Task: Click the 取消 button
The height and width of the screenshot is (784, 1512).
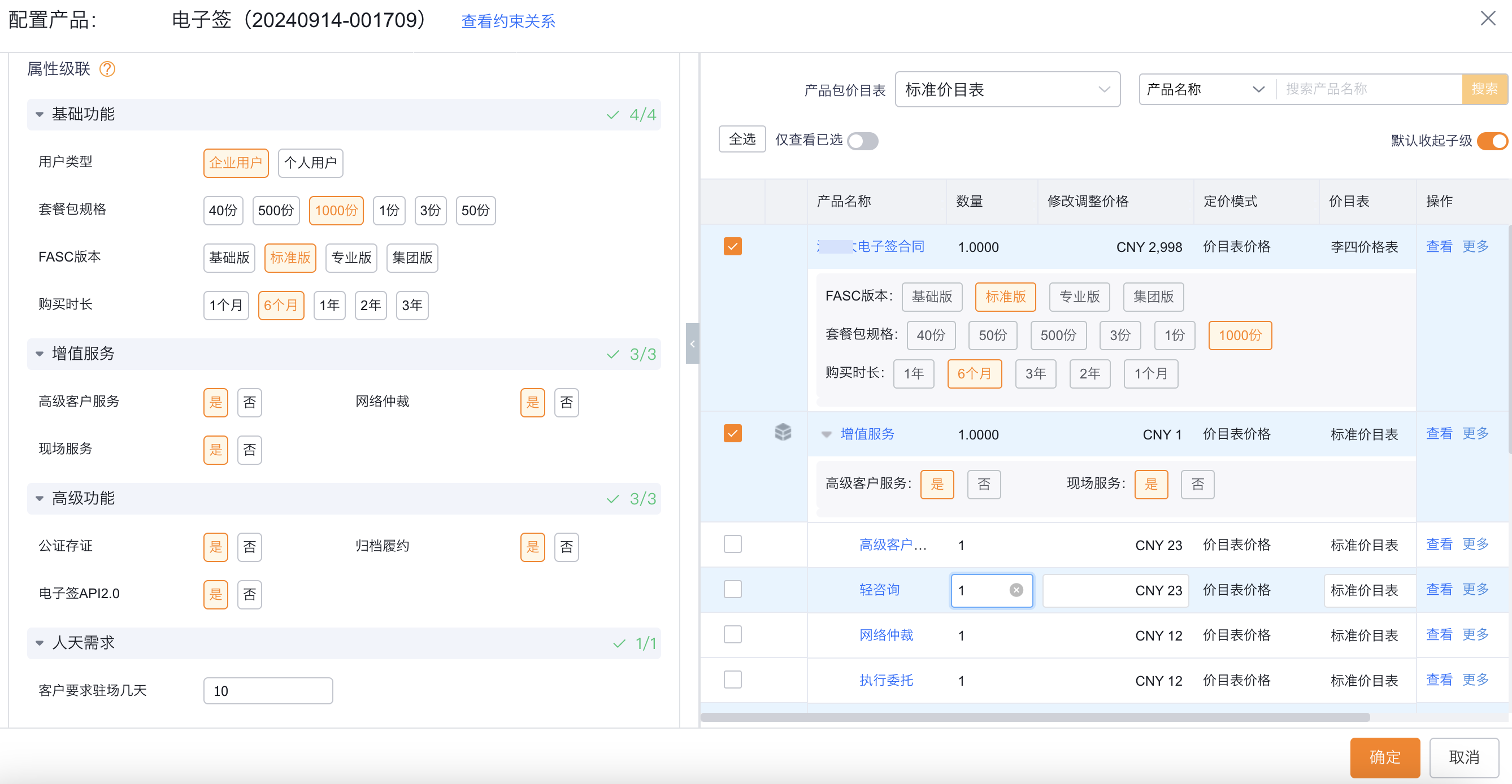Action: (1464, 757)
